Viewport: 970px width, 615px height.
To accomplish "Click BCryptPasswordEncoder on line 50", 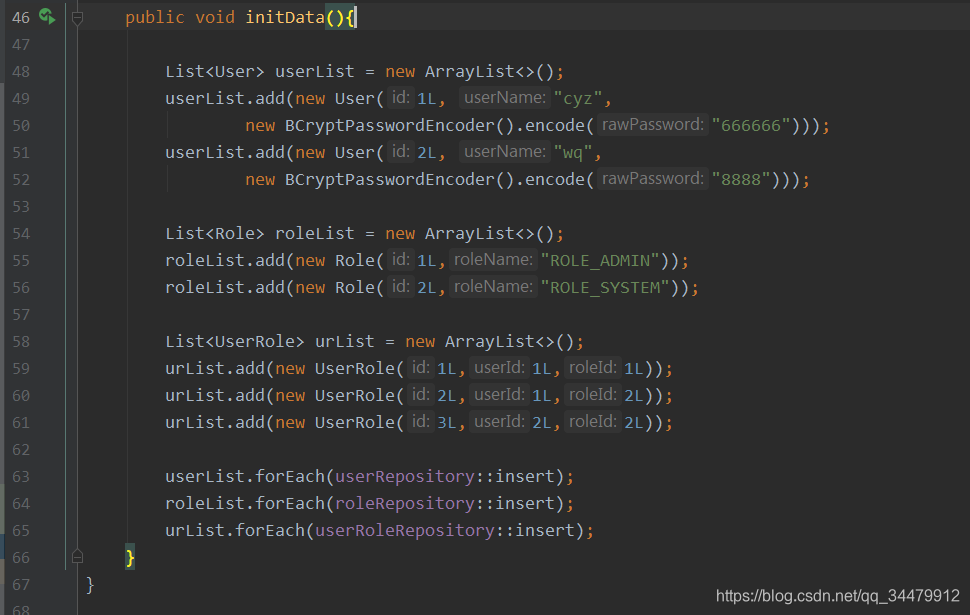I will [390, 126].
